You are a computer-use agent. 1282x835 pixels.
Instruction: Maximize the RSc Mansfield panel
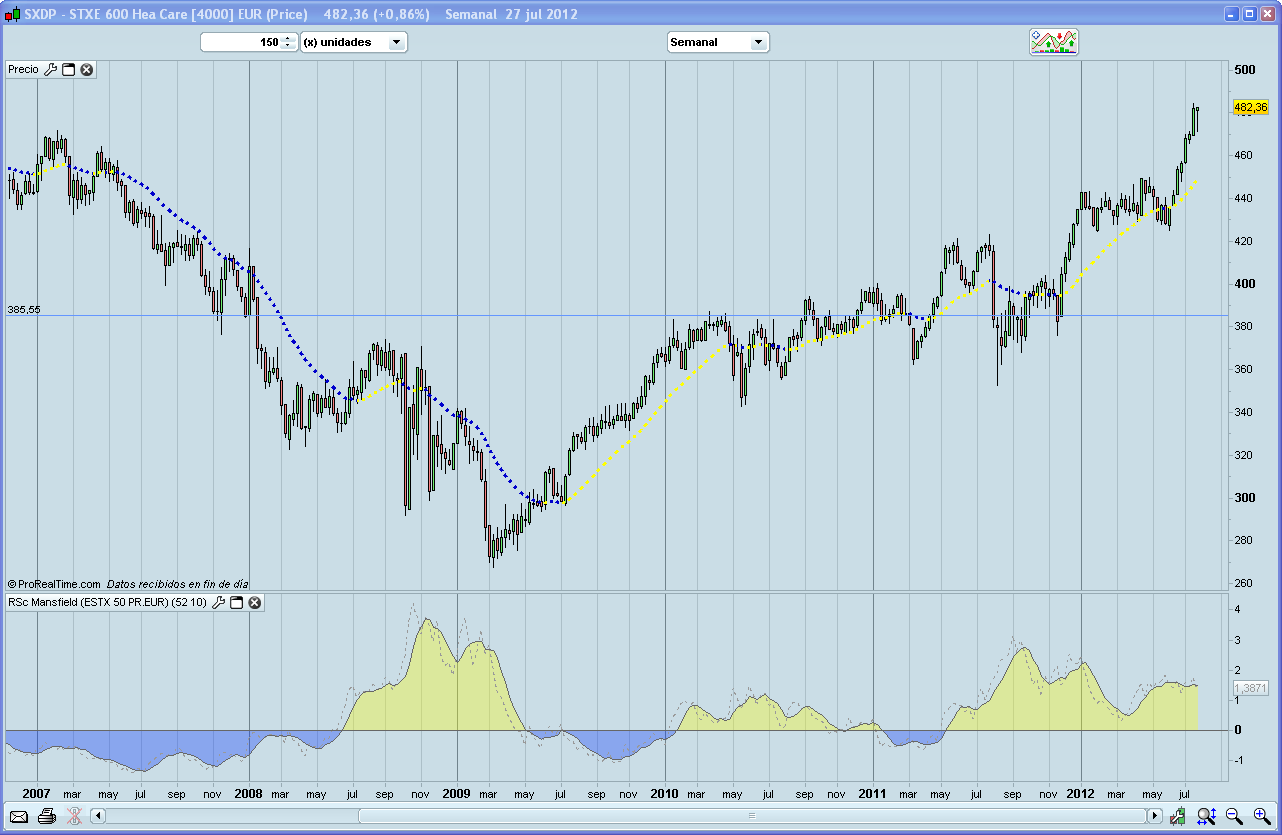(237, 603)
